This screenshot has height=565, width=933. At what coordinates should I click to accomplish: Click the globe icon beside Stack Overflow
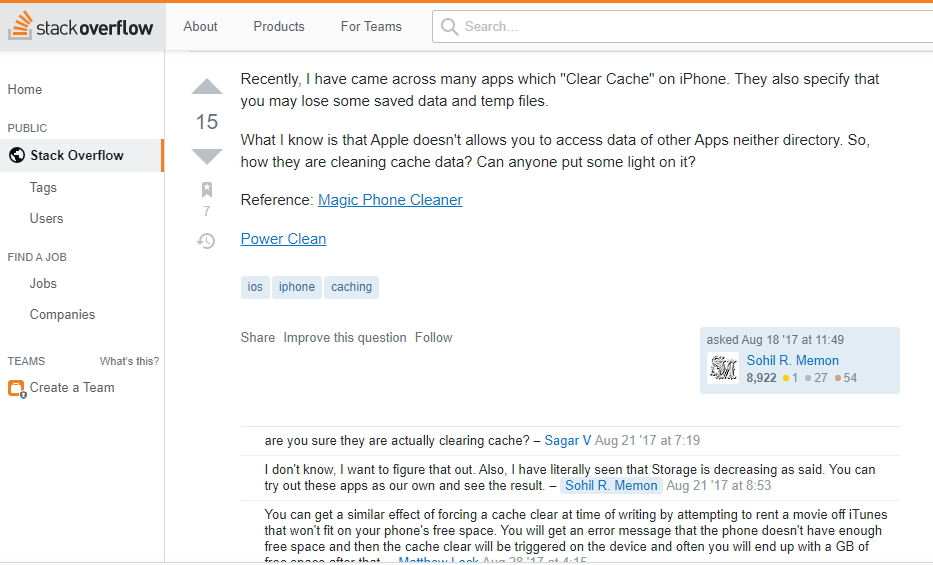click(16, 155)
